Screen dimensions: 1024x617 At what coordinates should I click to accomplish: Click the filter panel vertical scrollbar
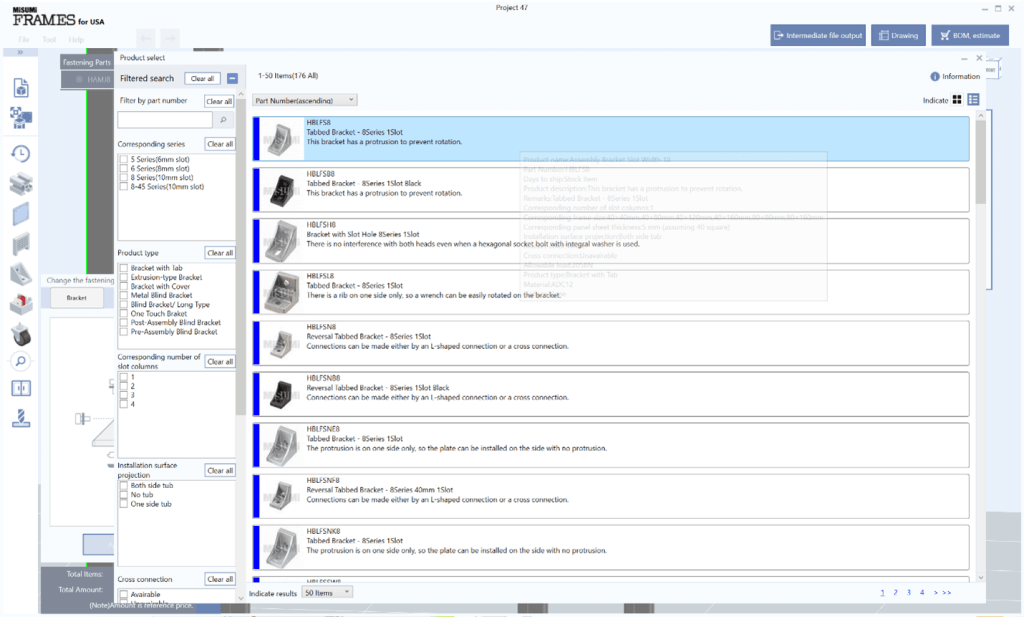(x=240, y=258)
